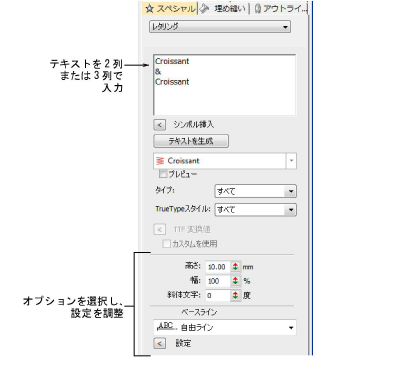Click the テキストを生成 button
This screenshot has height=375, width=393.
191,141
